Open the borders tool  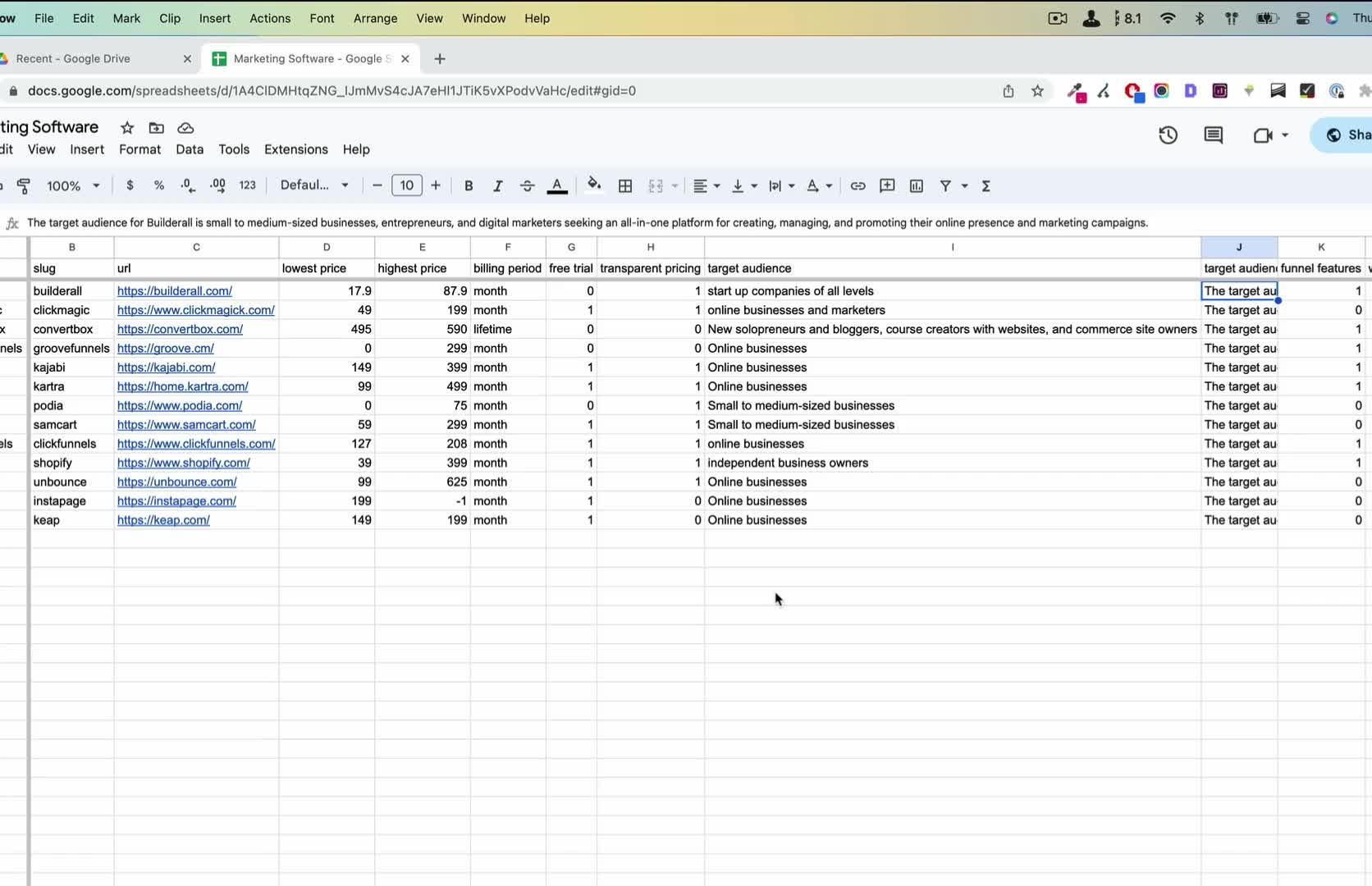[x=625, y=185]
